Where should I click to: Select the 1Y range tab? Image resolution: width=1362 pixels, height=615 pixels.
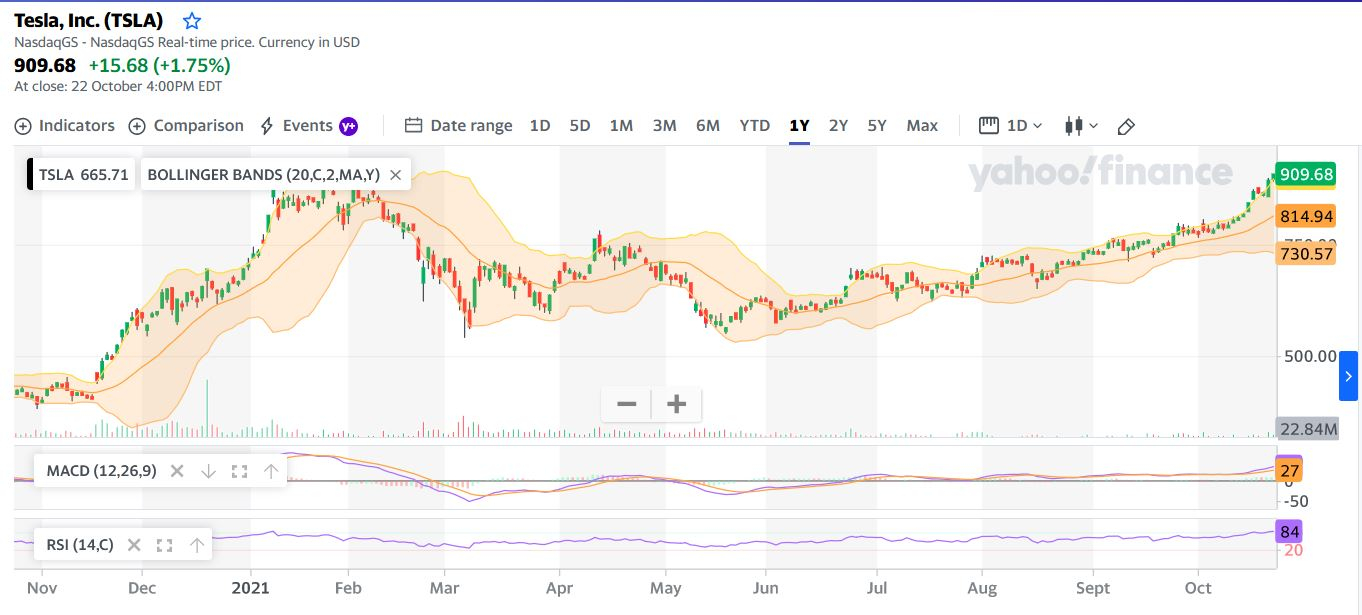coord(799,126)
